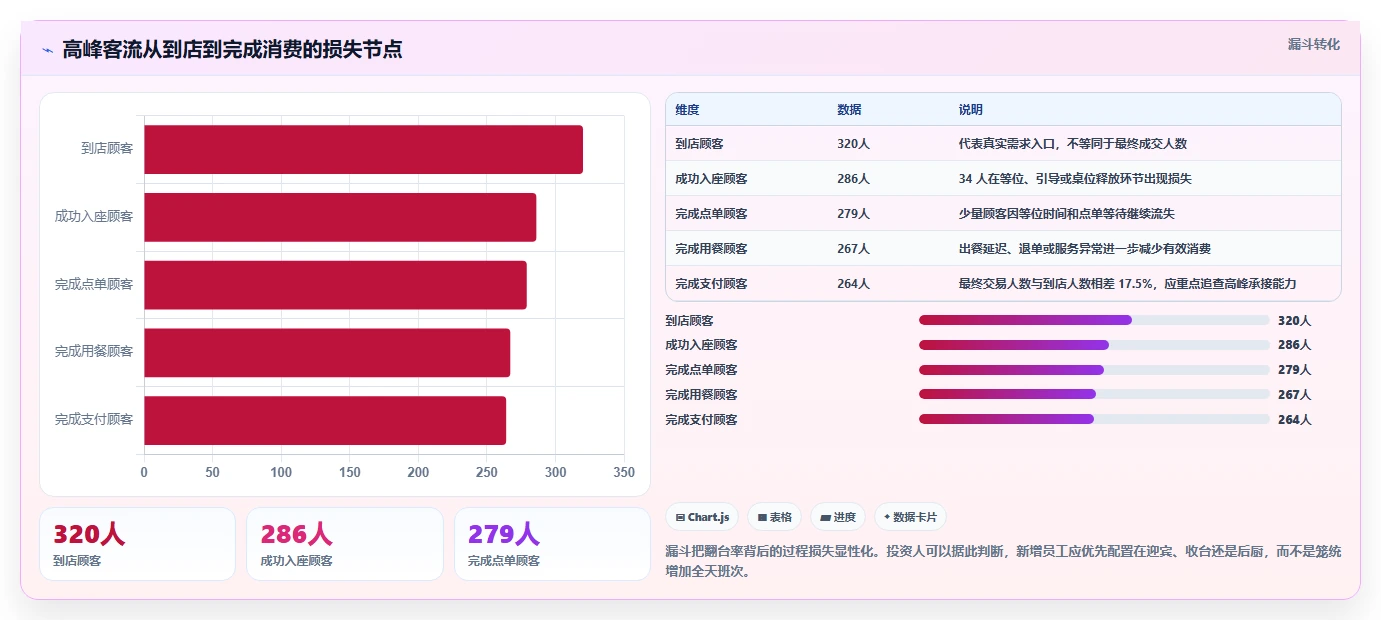The image size is (1381, 620).
Task: Click the 成功入座顾客 bar in the chart
Action: click(340, 217)
